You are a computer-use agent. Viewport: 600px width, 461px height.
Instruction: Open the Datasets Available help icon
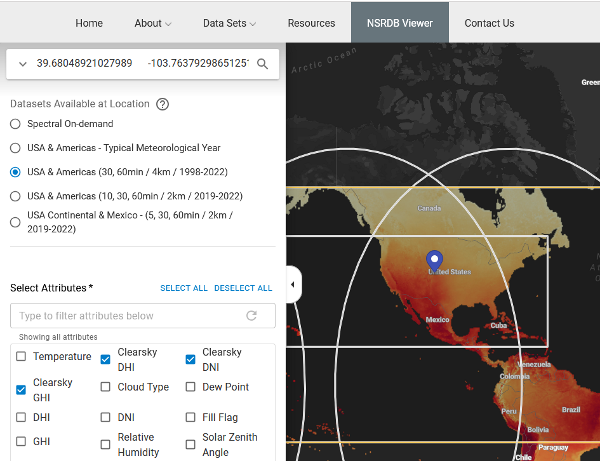point(162,104)
